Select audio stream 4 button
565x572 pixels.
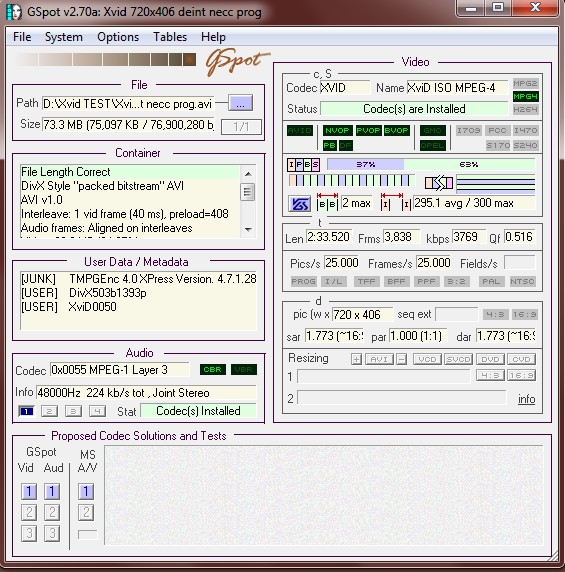(x=97, y=411)
